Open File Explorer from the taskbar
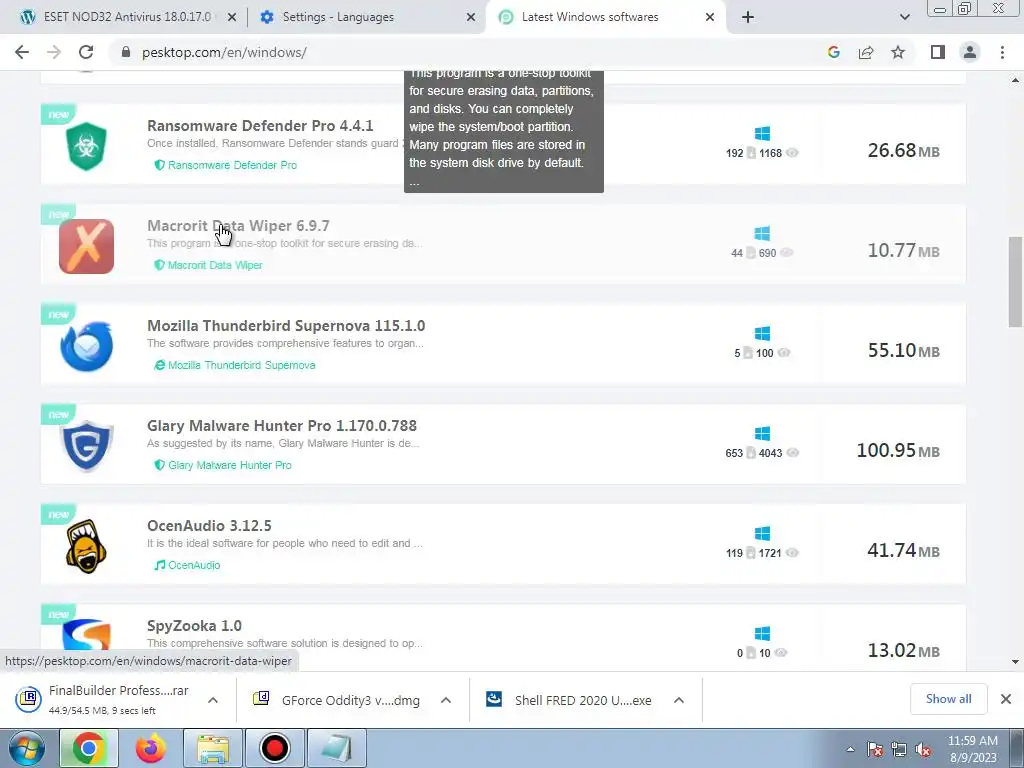This screenshot has width=1024, height=768. (213, 748)
